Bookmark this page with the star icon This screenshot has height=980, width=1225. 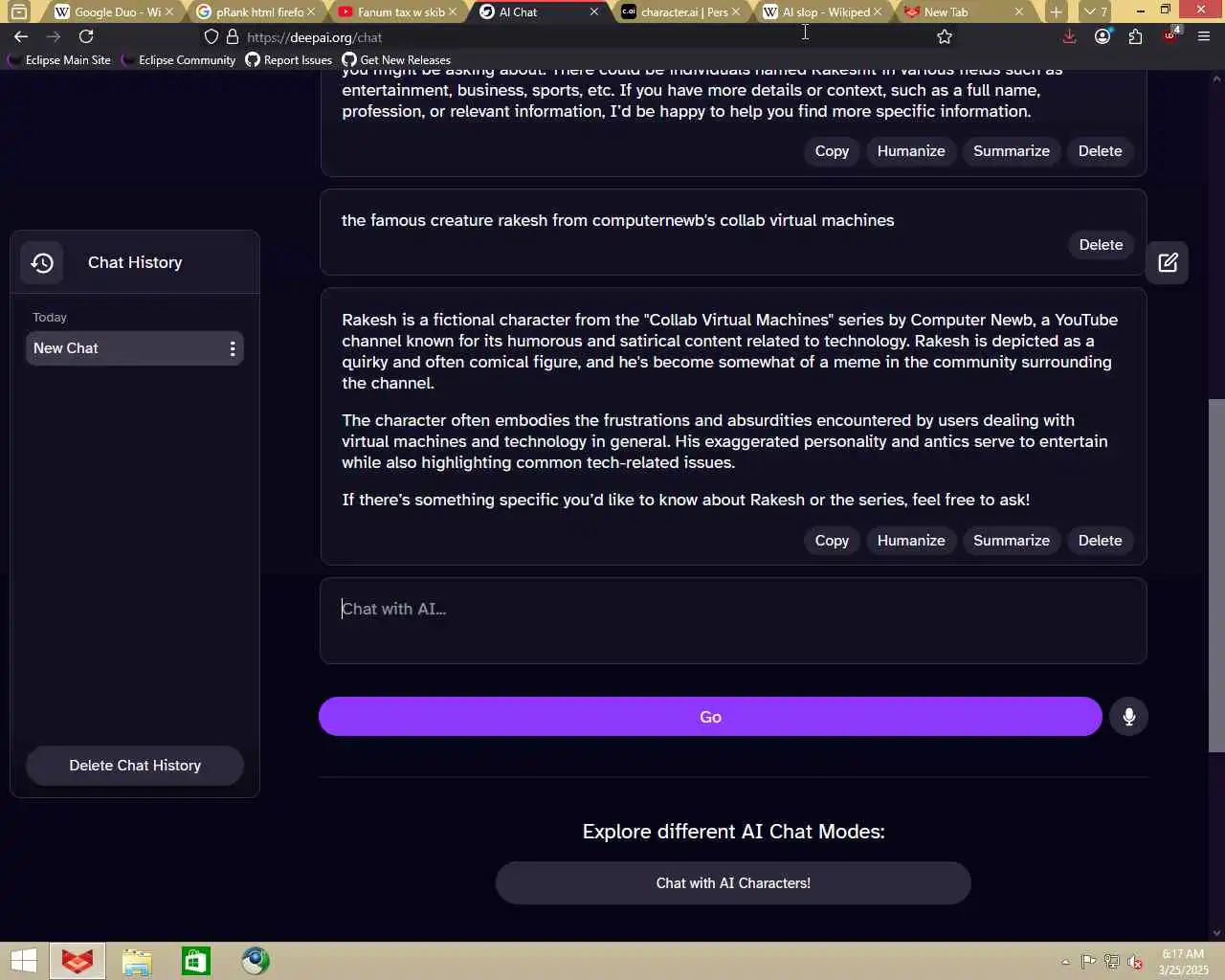[945, 36]
